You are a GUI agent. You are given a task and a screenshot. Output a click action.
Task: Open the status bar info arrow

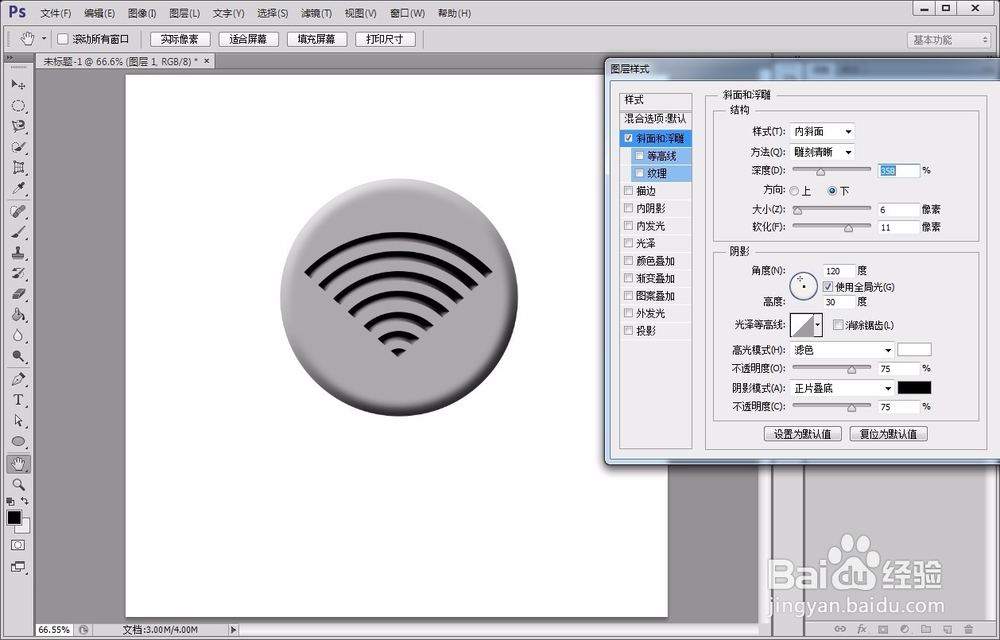coord(233,630)
